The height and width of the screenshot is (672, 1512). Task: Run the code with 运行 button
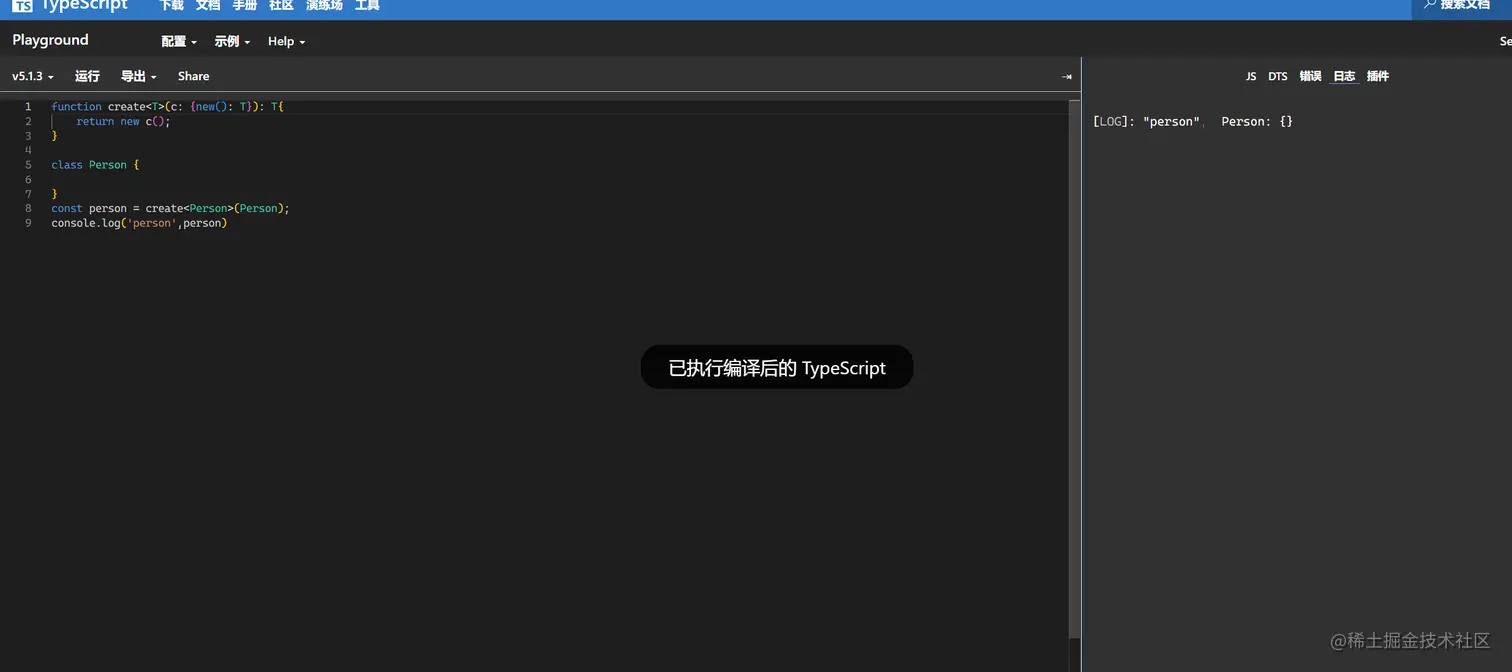pyautogui.click(x=87, y=76)
